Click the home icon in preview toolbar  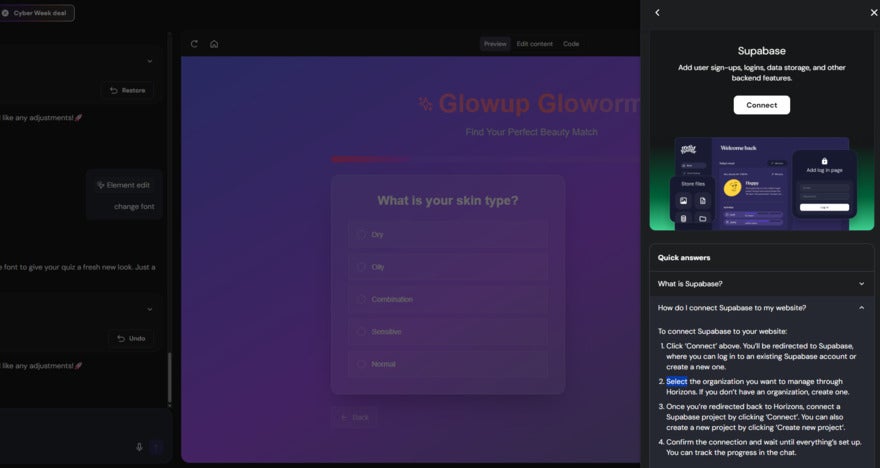coord(214,44)
